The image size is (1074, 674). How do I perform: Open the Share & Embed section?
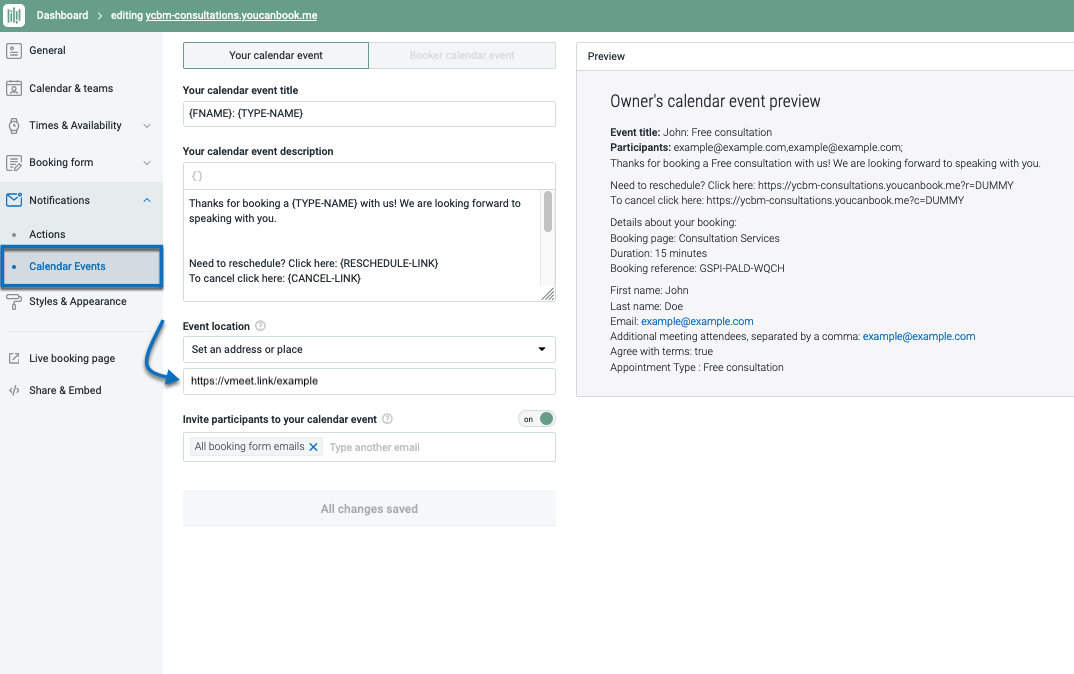(x=63, y=390)
